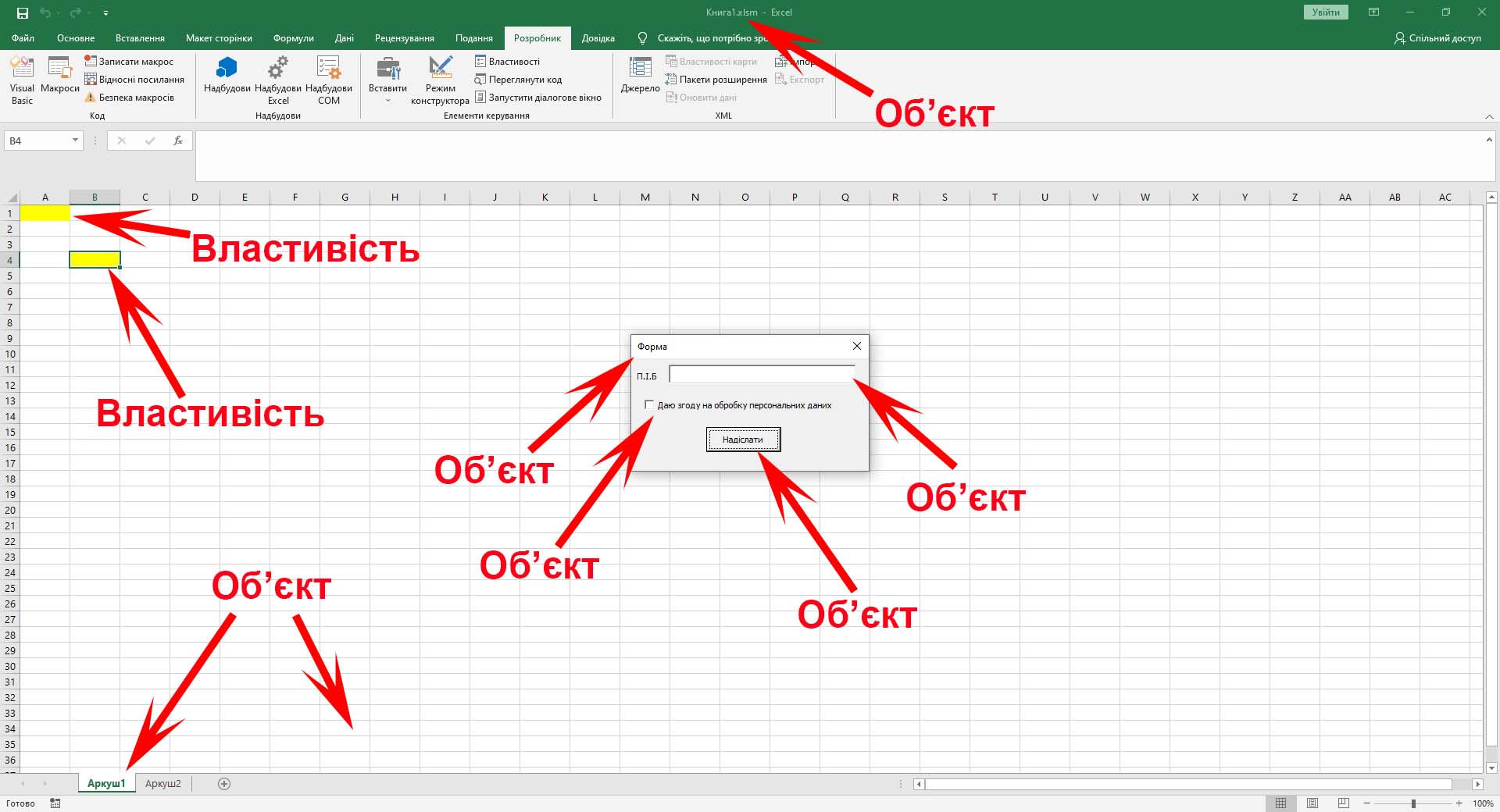This screenshot has width=1500, height=812.
Task: Click the Tell me lightbulb search box
Action: [x=703, y=37]
